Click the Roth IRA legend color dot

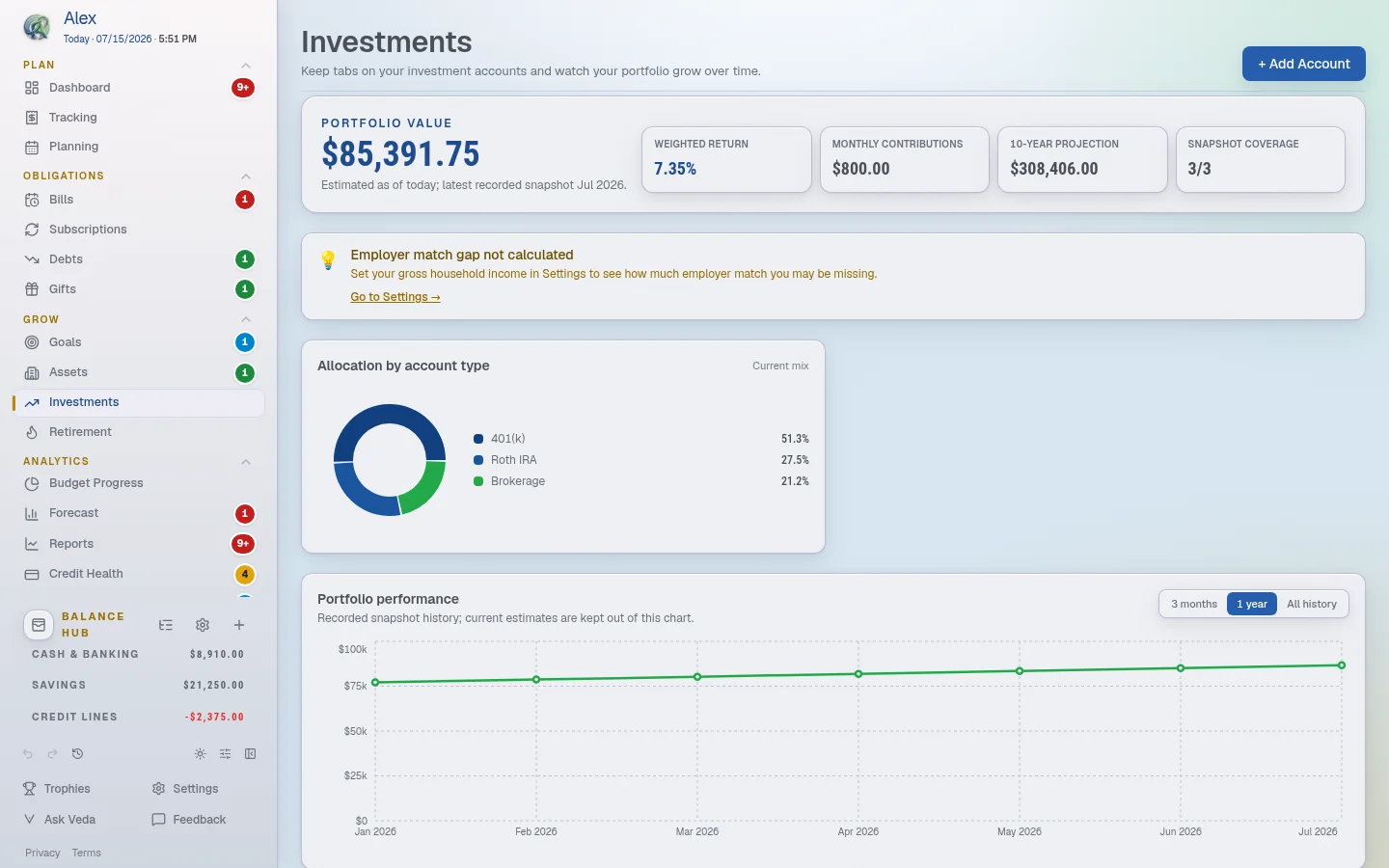(478, 460)
